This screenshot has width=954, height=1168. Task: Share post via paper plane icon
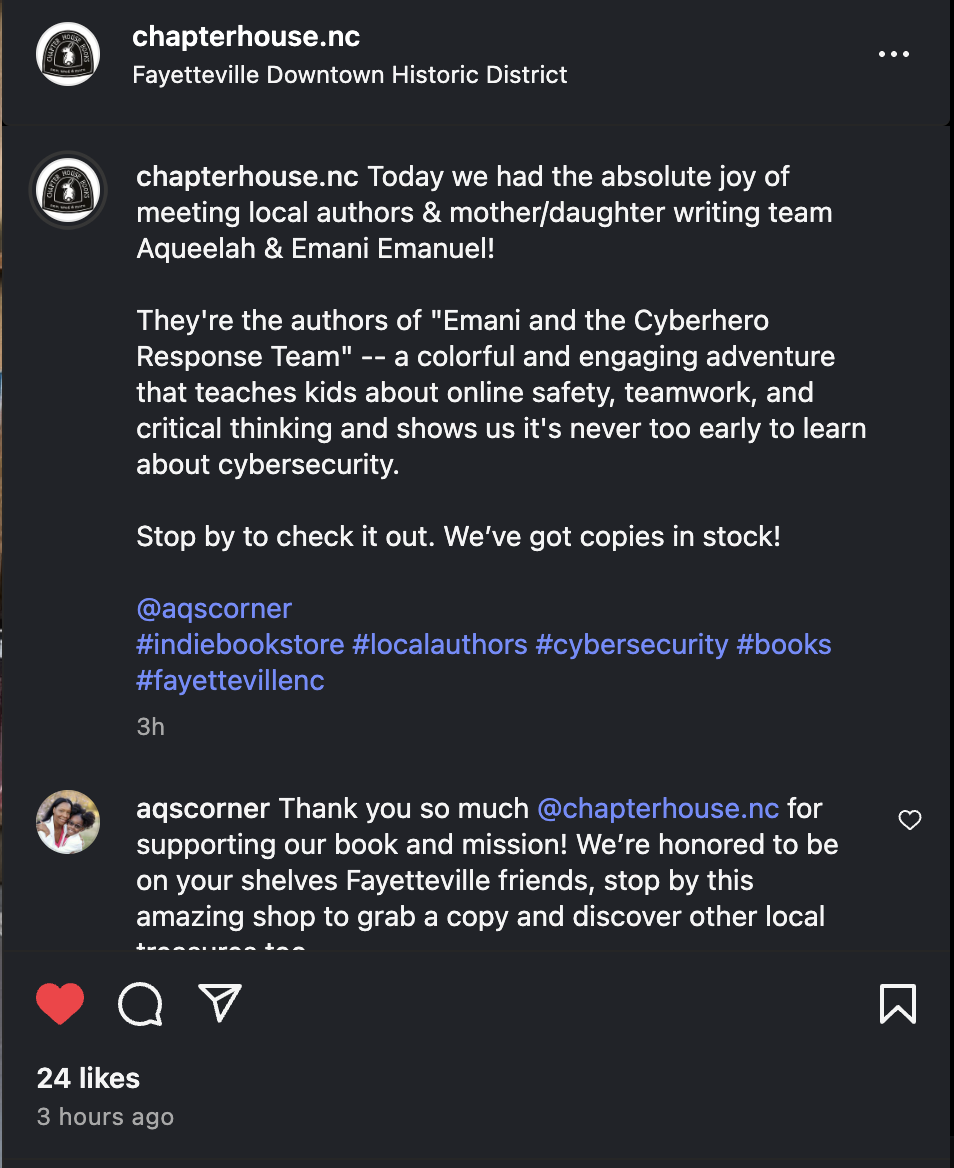[220, 1002]
